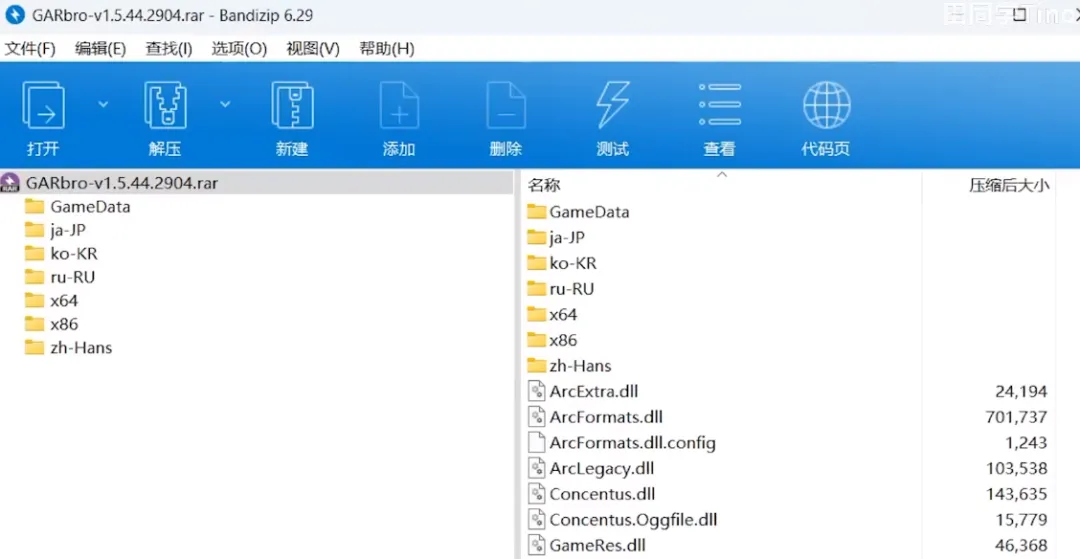Select GameData folder in left tree
Viewport: 1080px width, 559px height.
[x=90, y=207]
